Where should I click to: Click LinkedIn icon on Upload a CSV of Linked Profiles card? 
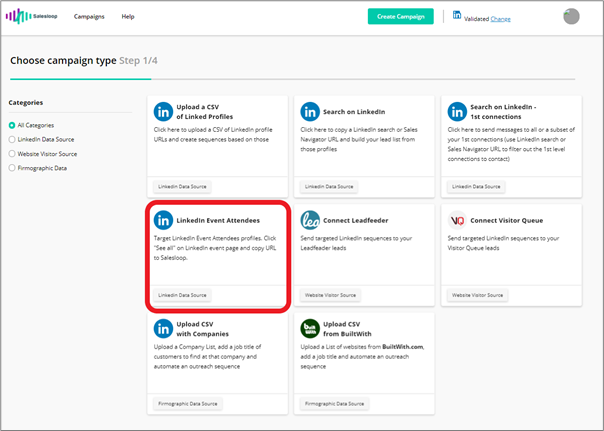(163, 112)
